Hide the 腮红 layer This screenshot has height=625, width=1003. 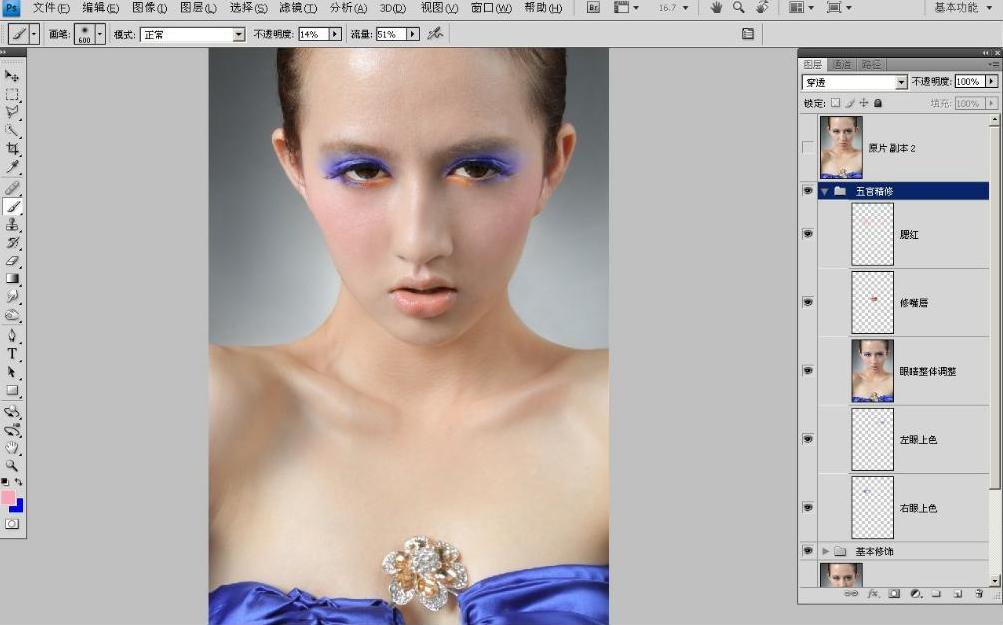point(808,233)
